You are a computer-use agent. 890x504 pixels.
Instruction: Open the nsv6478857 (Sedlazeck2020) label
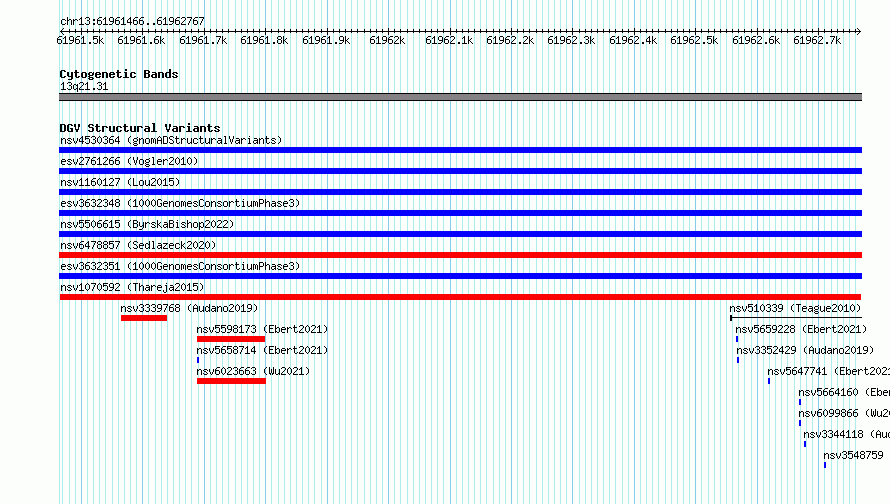pyautogui.click(x=138, y=245)
